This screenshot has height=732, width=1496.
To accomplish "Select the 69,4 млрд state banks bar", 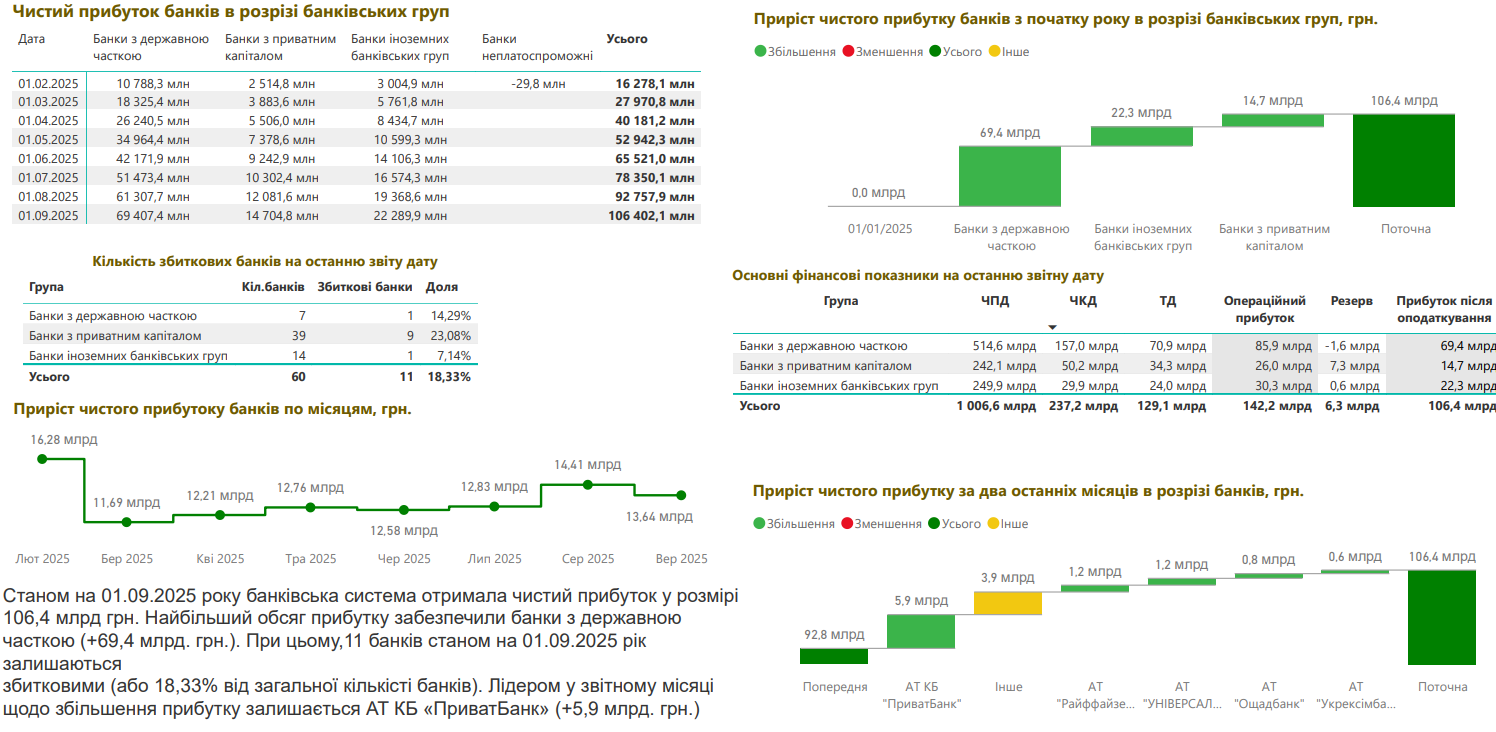I will click(1010, 176).
